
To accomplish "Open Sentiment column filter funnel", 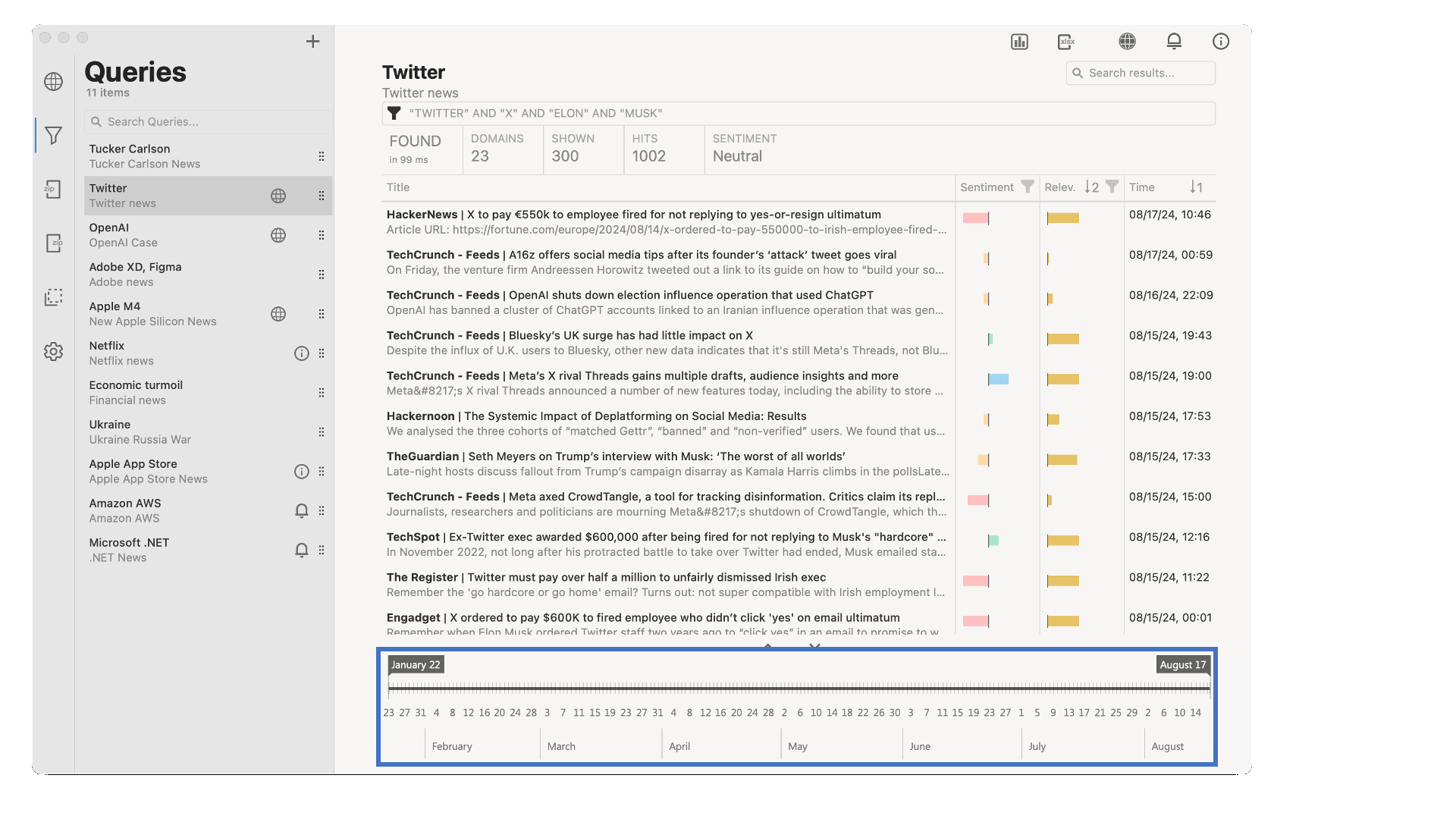I will click(1027, 187).
